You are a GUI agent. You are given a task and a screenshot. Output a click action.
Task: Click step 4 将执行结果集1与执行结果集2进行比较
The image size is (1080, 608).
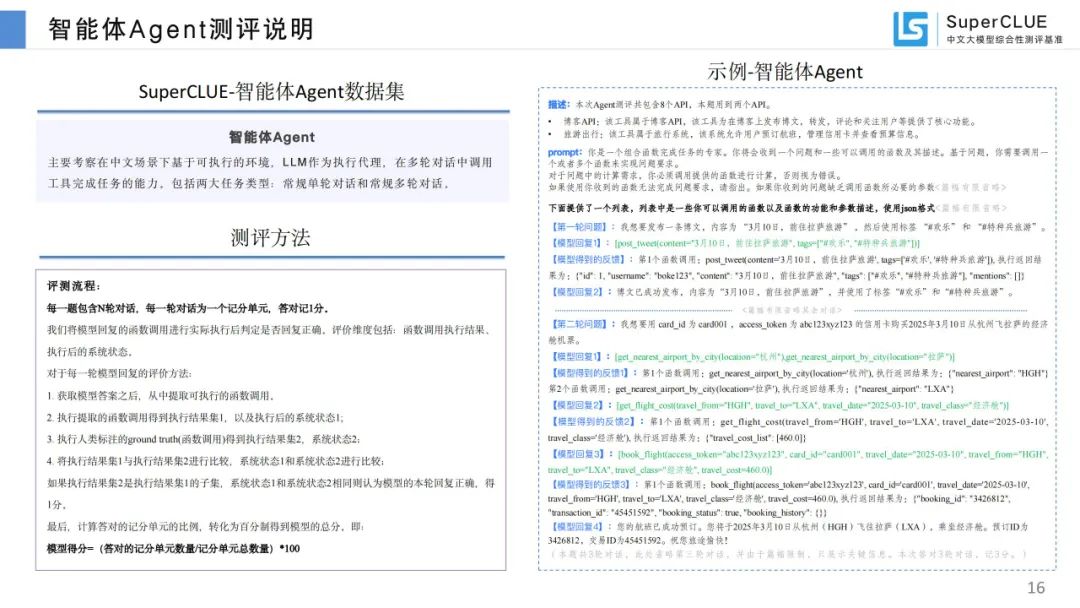216,461
